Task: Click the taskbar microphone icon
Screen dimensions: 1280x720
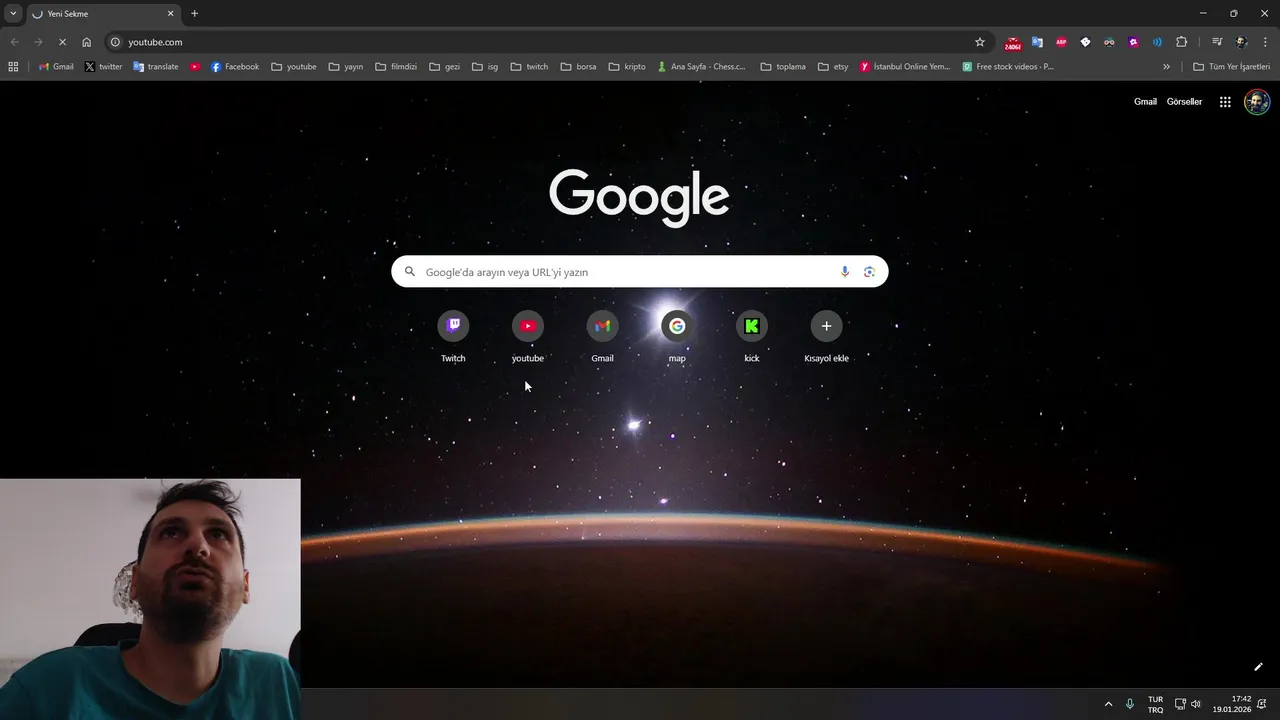Action: tap(1130, 704)
